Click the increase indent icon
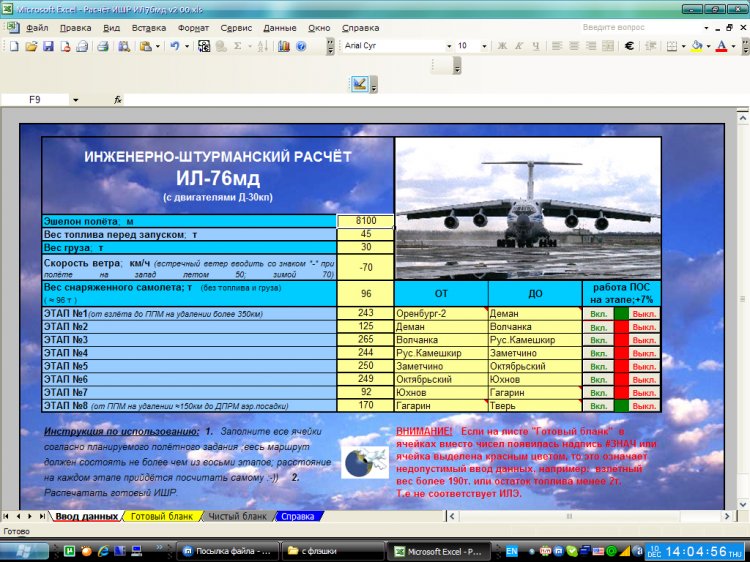Image resolution: width=750 pixels, height=562 pixels. click(651, 46)
